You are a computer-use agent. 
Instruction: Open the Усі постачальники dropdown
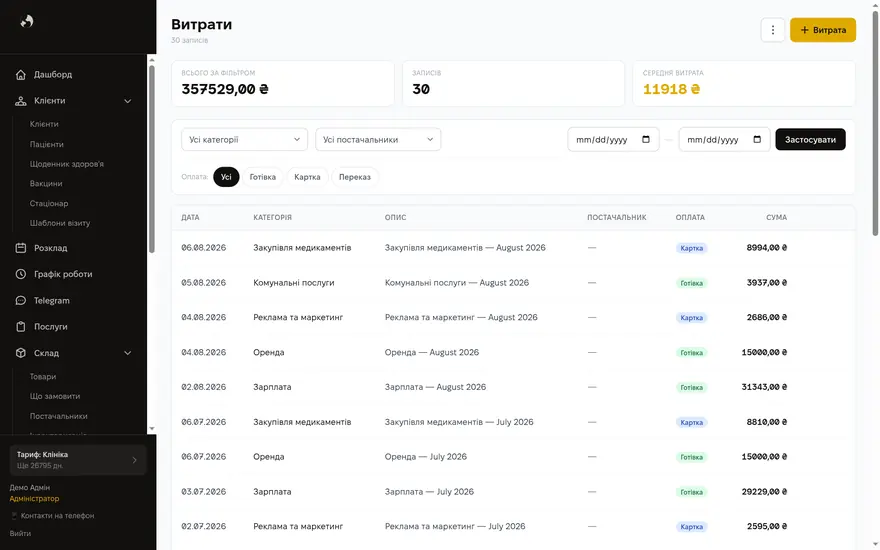(x=378, y=140)
